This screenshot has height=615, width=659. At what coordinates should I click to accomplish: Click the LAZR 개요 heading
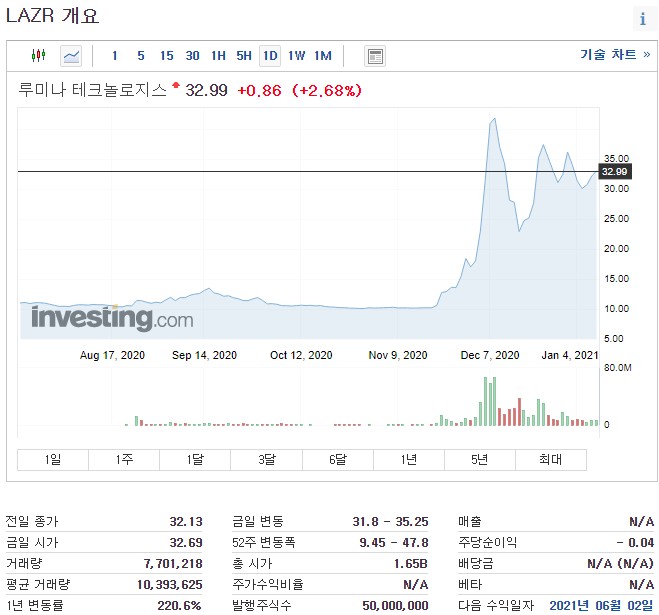(x=52, y=16)
